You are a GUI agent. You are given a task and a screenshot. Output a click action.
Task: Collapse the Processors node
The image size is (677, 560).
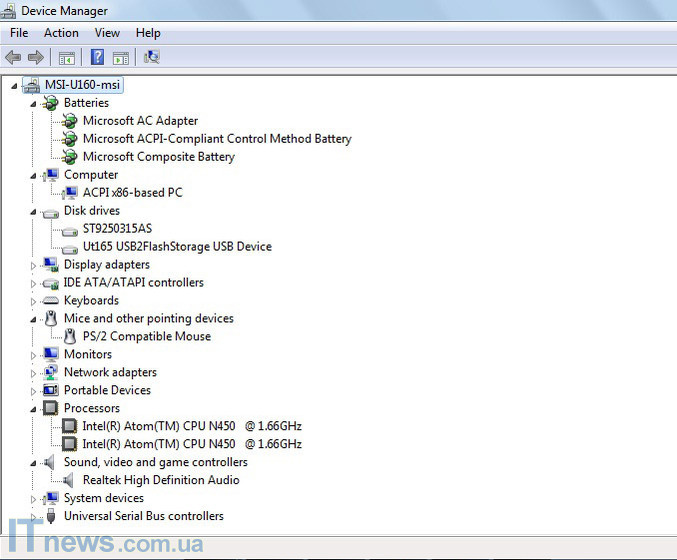[33, 409]
